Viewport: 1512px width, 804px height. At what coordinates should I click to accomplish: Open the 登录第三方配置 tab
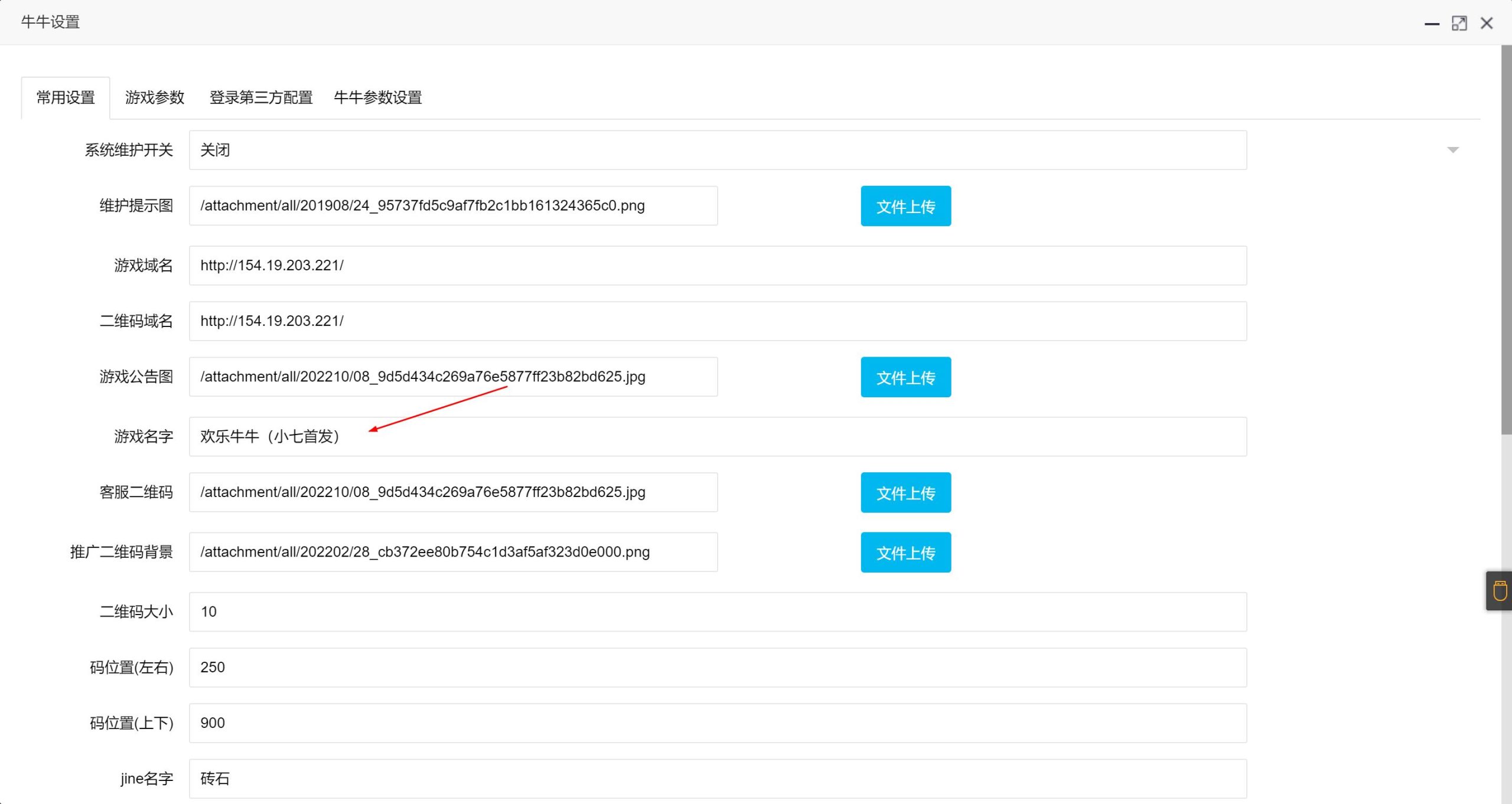click(261, 97)
